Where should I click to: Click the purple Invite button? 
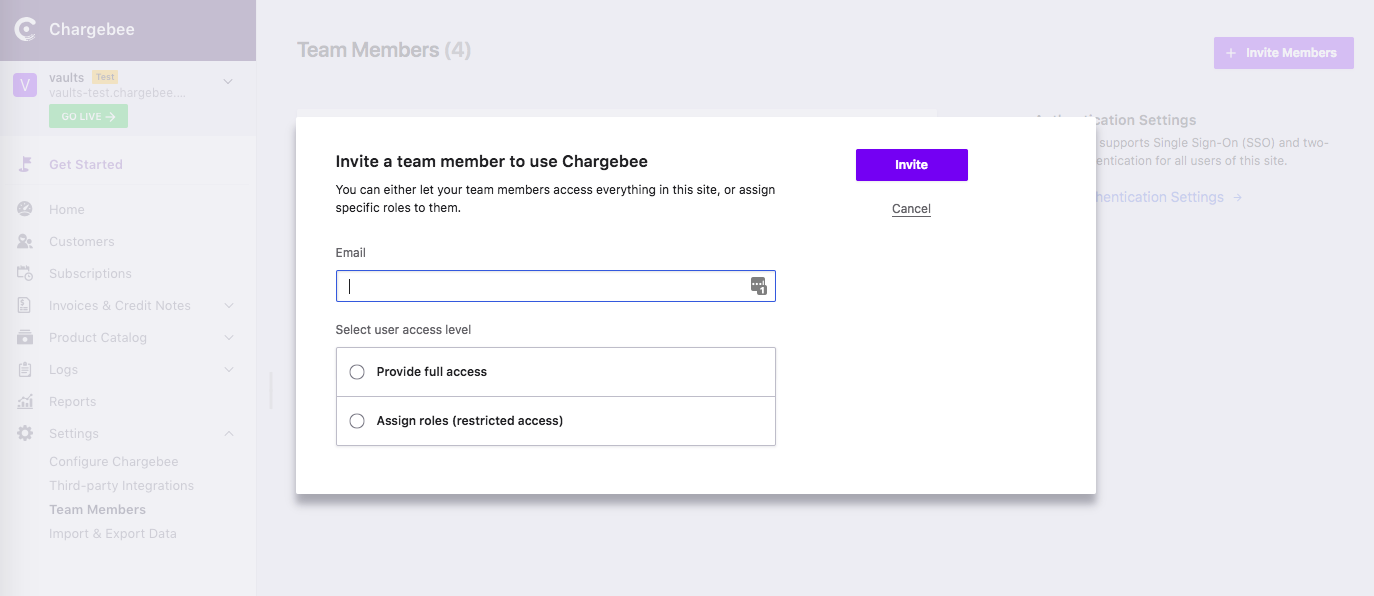tap(911, 165)
